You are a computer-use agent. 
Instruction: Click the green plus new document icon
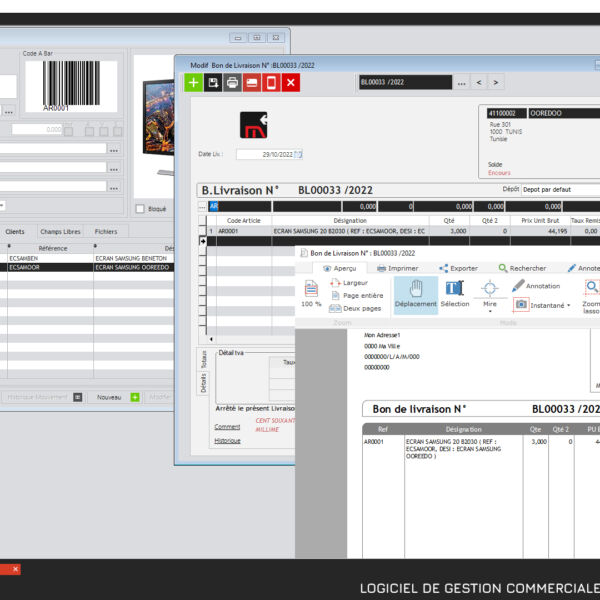tap(193, 82)
